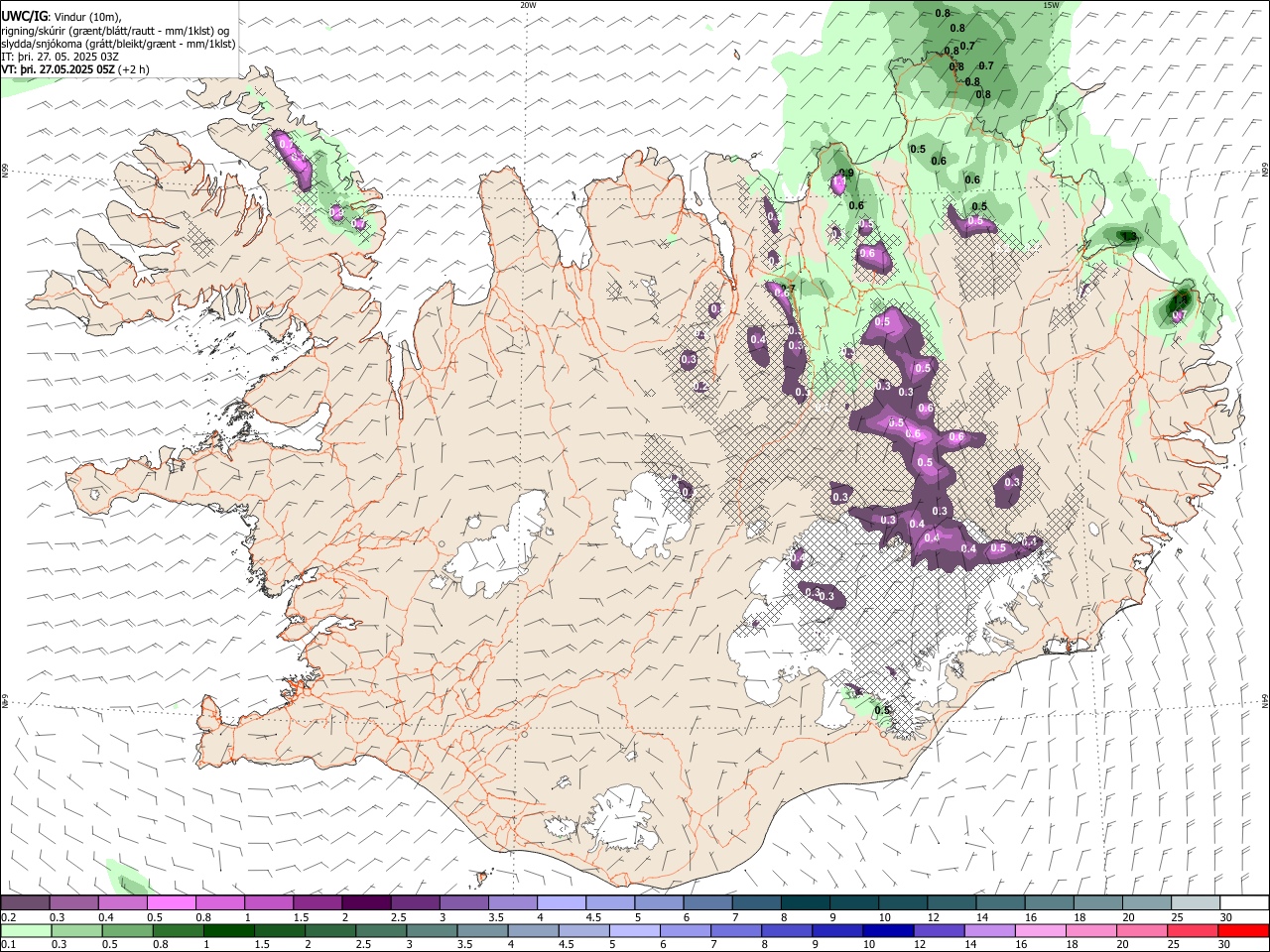The image size is (1270, 952).
Task: Click the 'UWC/IG: Vindur (10m)' title text
Action: (x=62, y=17)
